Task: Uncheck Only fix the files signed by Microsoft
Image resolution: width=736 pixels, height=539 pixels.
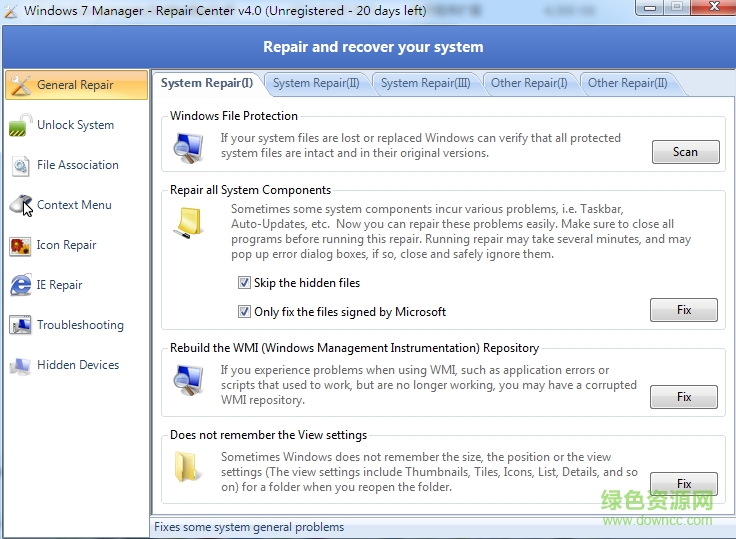Action: [244, 312]
